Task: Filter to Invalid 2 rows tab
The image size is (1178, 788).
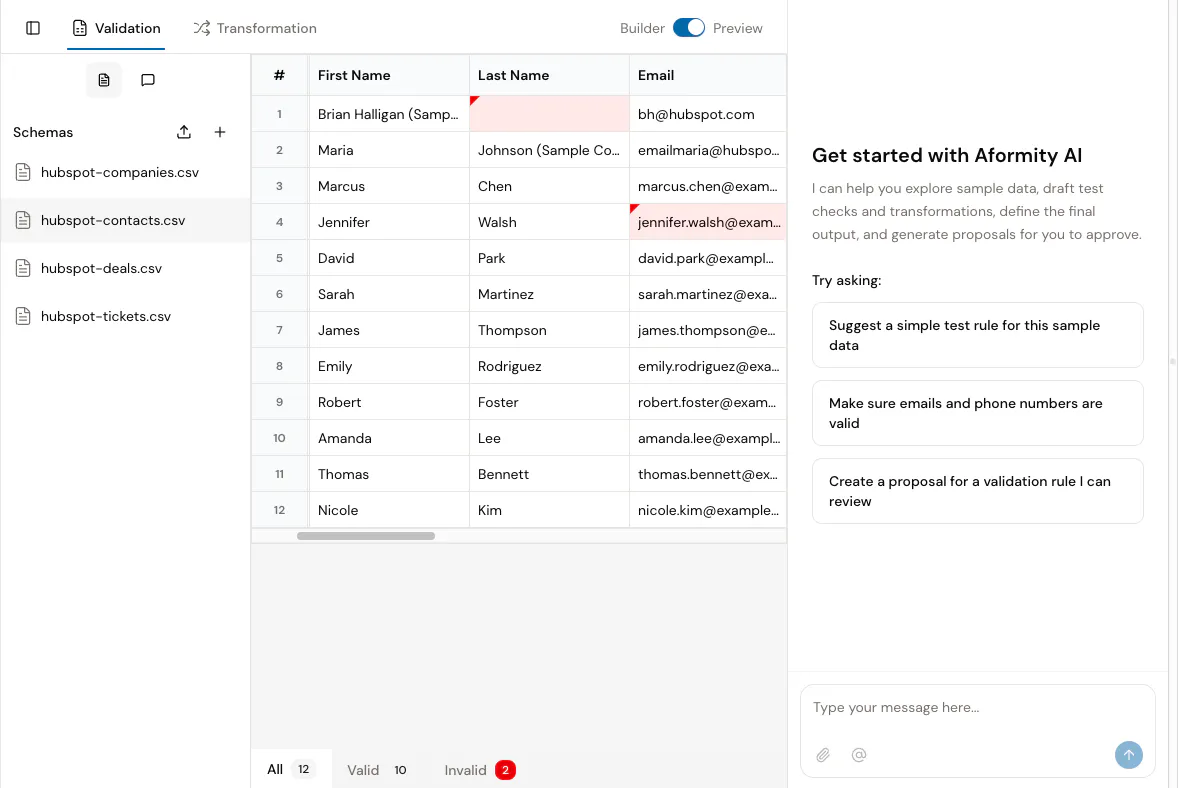Action: tap(479, 770)
